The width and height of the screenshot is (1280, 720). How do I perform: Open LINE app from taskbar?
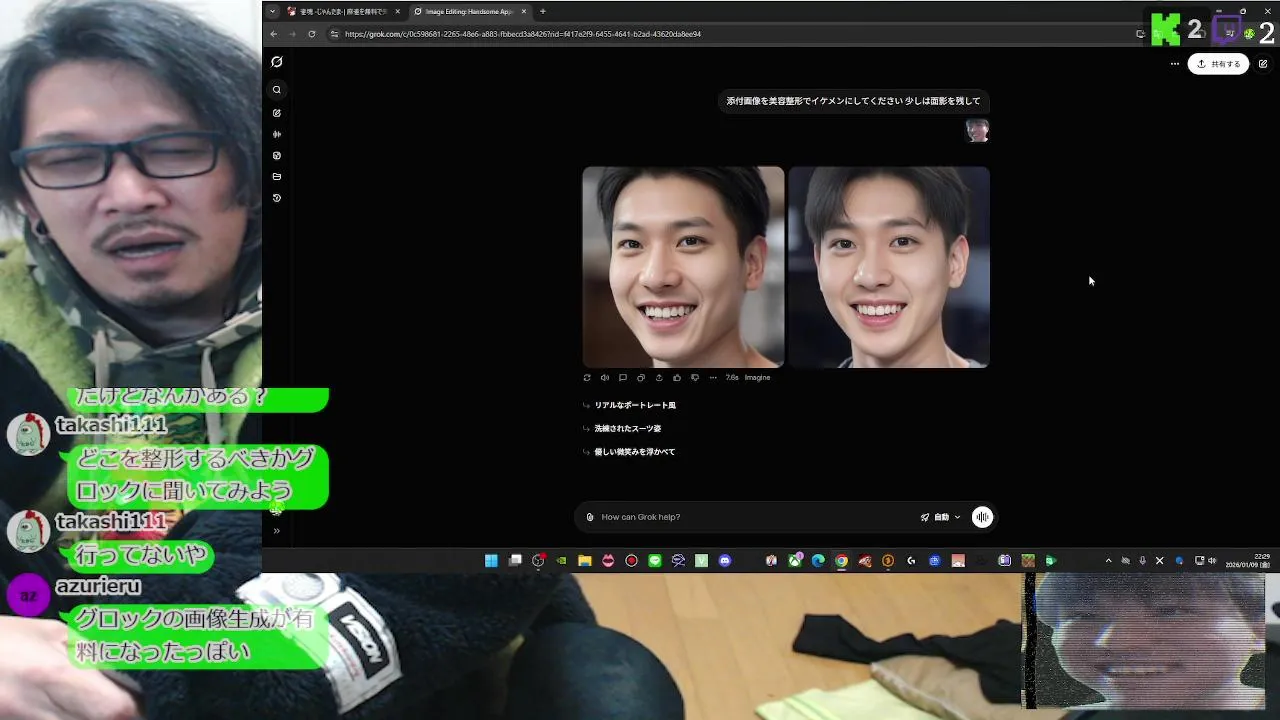point(655,561)
